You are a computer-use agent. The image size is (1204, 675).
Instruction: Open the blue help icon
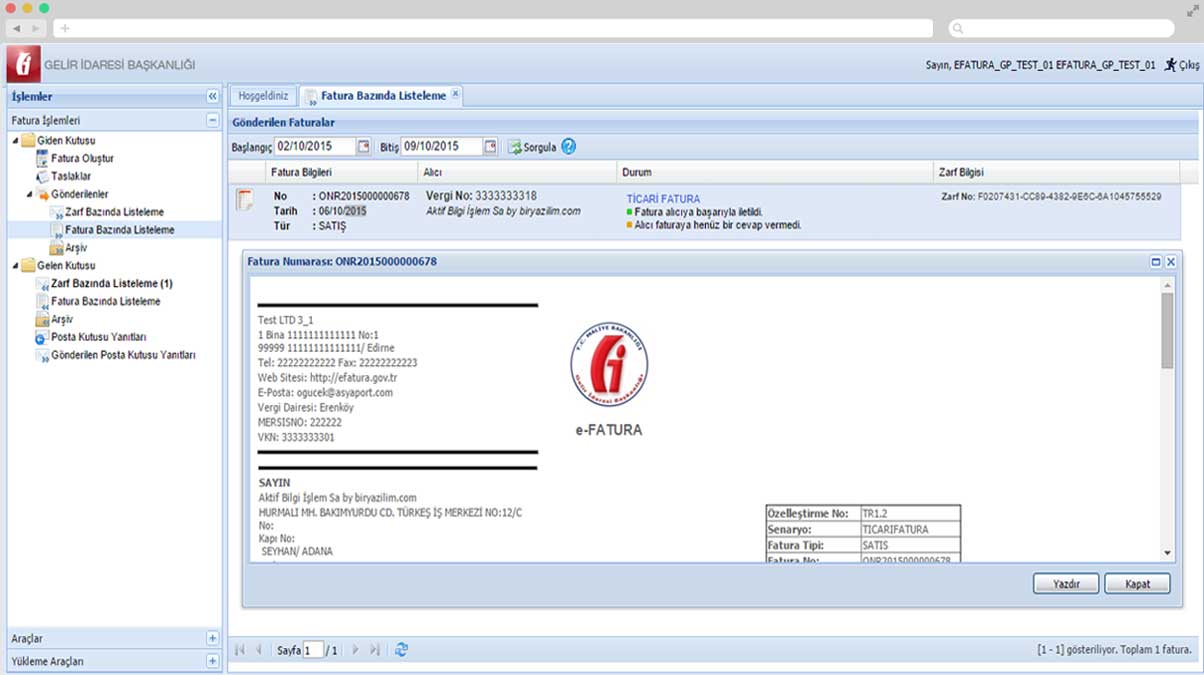tap(568, 146)
